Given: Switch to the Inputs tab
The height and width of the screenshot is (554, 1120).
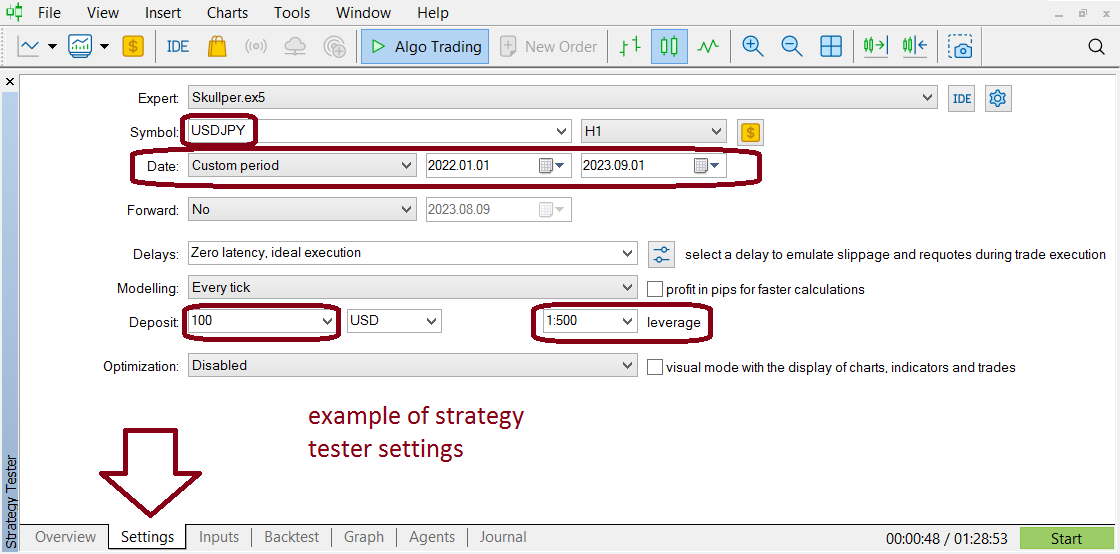Looking at the screenshot, I should tap(219, 537).
